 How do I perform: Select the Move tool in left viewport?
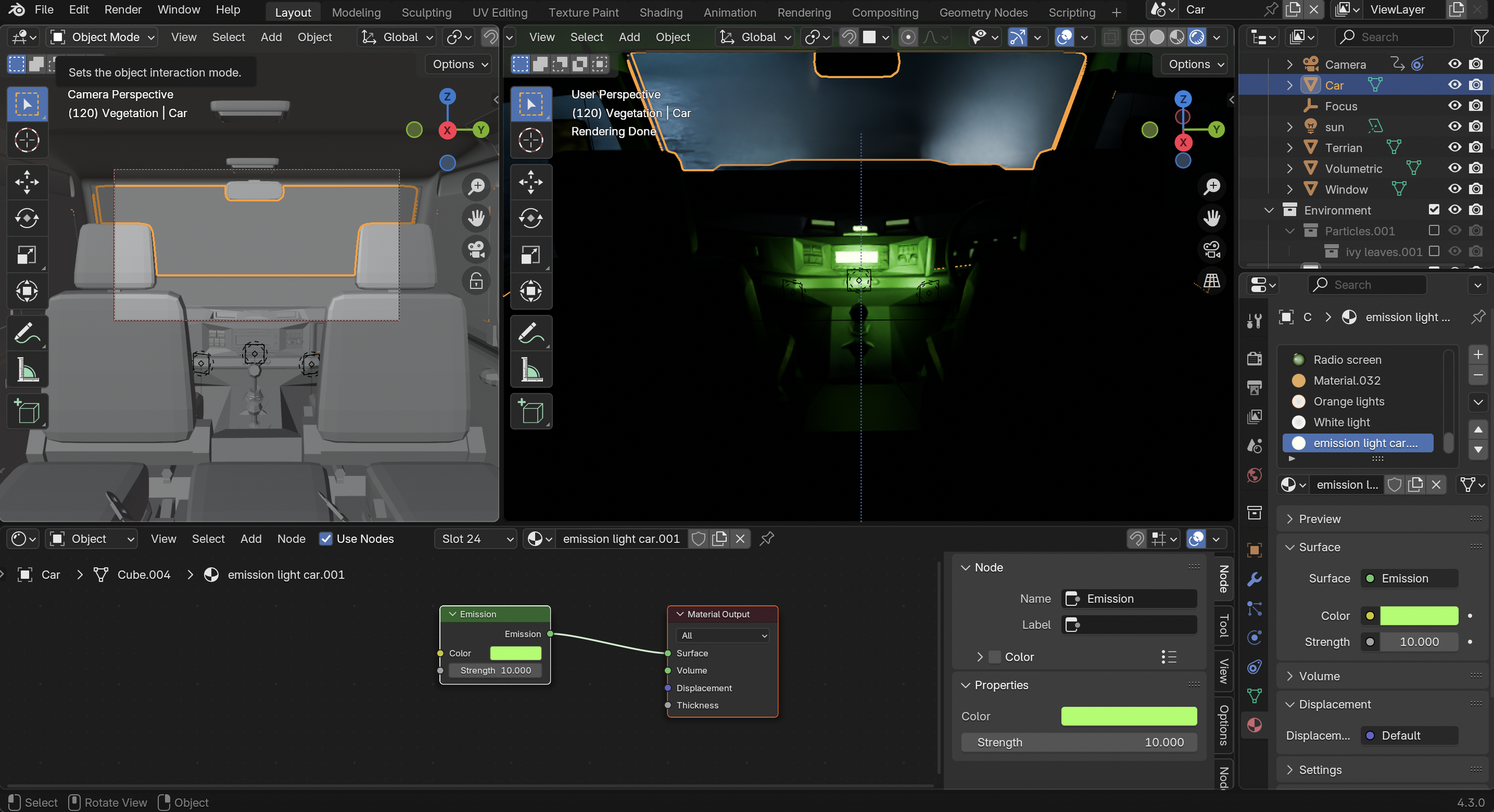click(27, 182)
